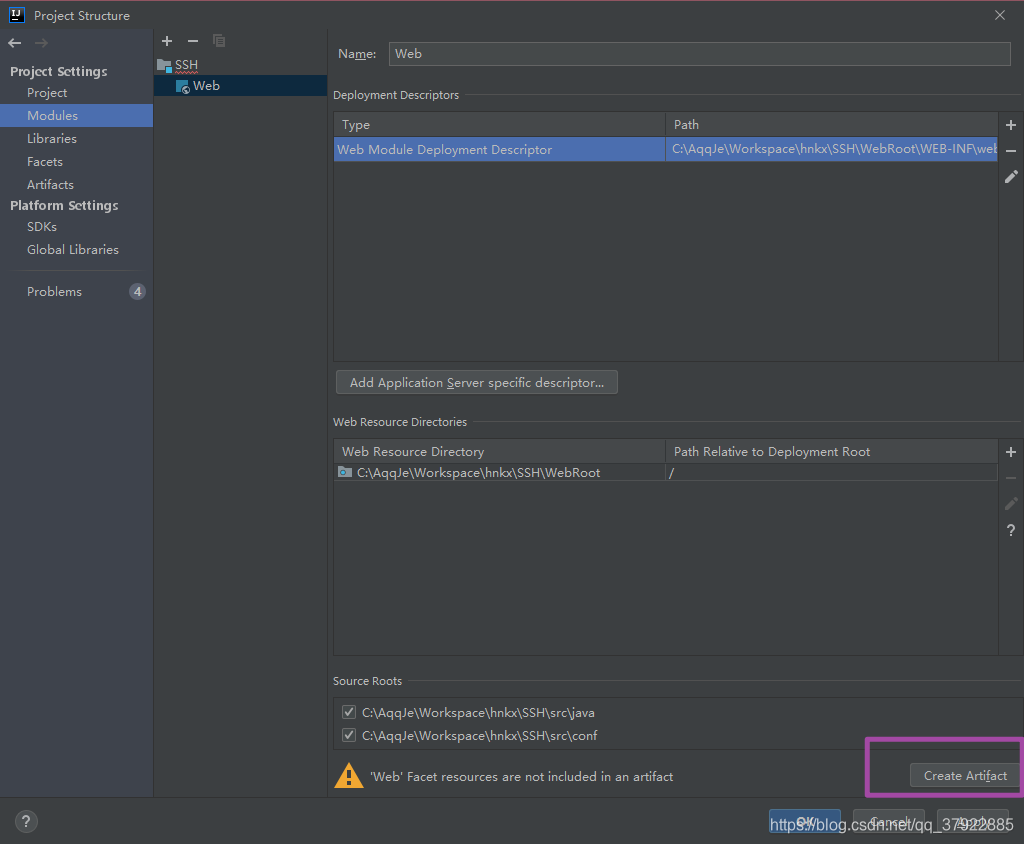Add a new module with plus icon
The image size is (1024, 844).
point(167,41)
